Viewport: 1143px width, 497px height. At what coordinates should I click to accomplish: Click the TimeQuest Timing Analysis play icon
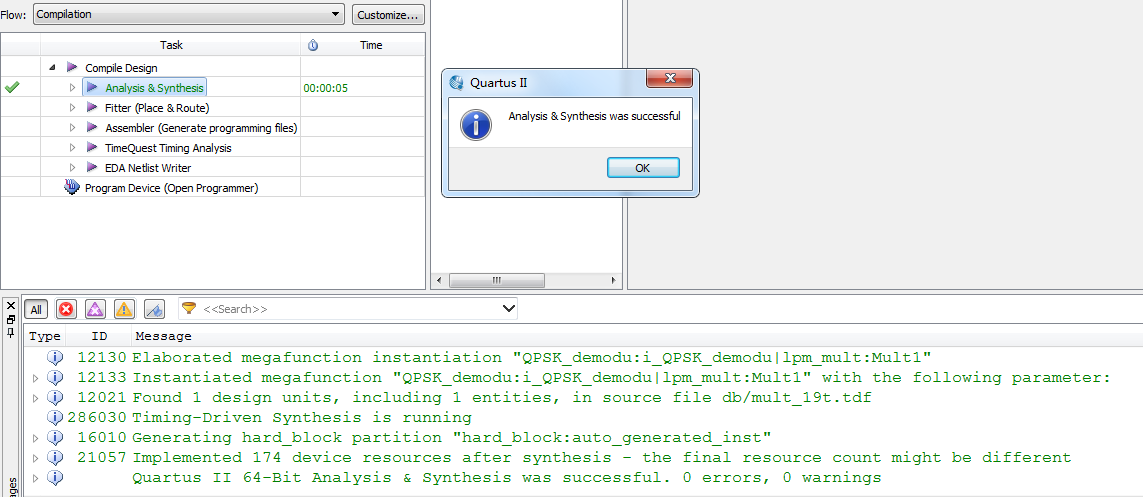tap(92, 147)
